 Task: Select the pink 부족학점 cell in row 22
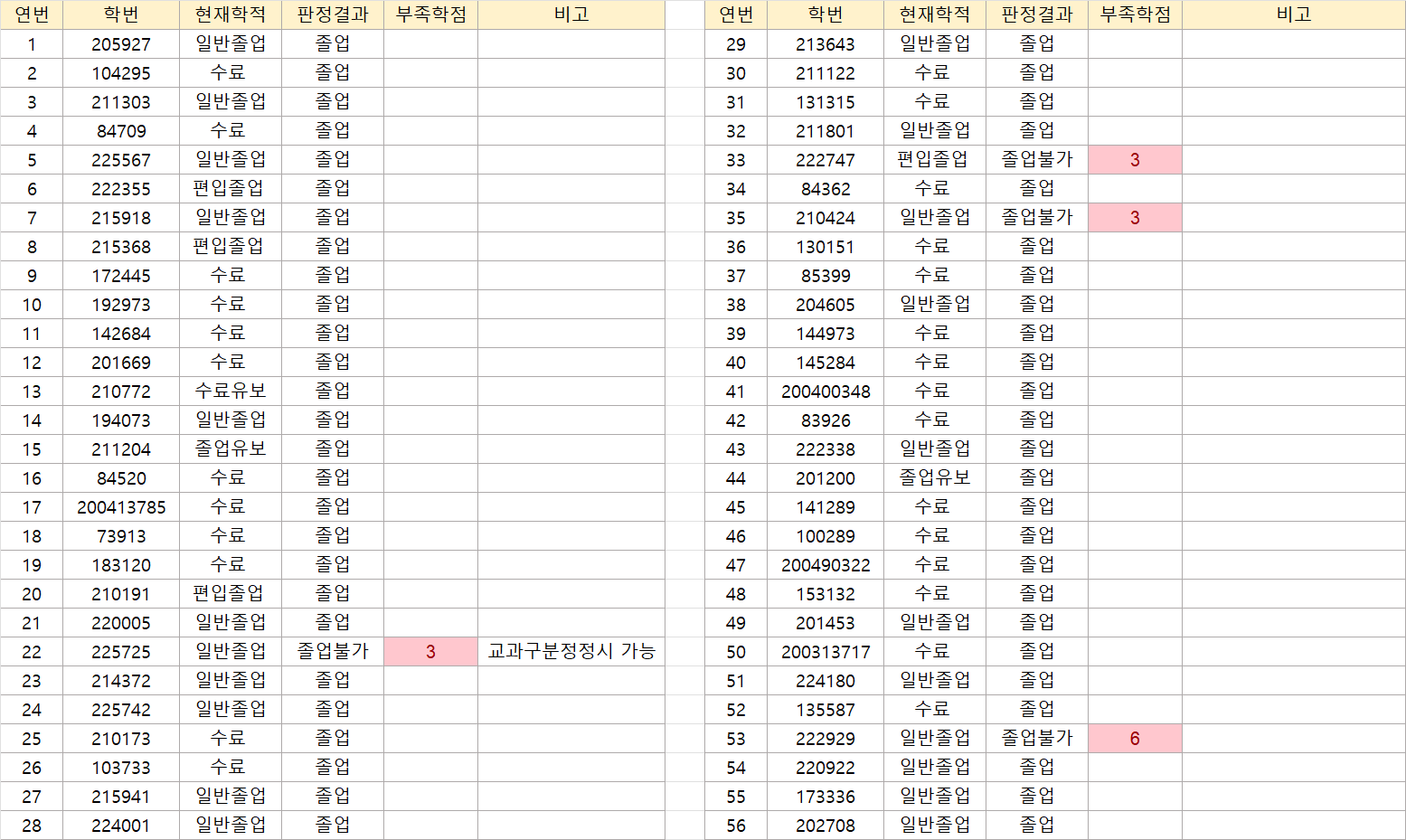(x=430, y=652)
